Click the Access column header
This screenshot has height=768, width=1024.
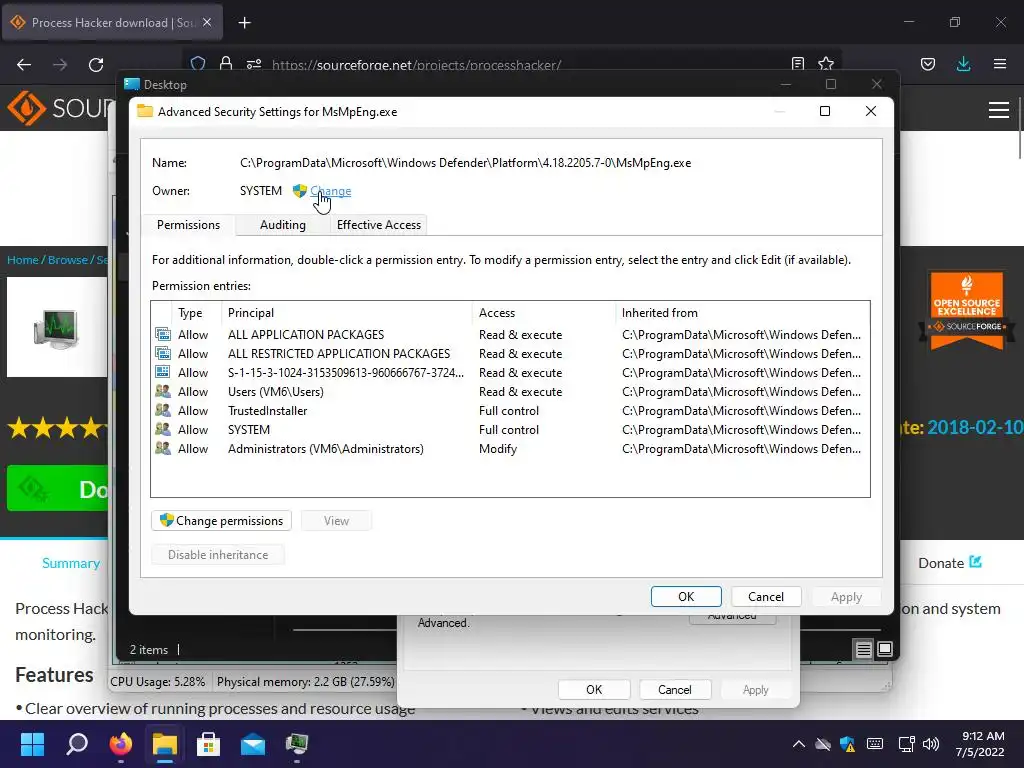pos(543,313)
